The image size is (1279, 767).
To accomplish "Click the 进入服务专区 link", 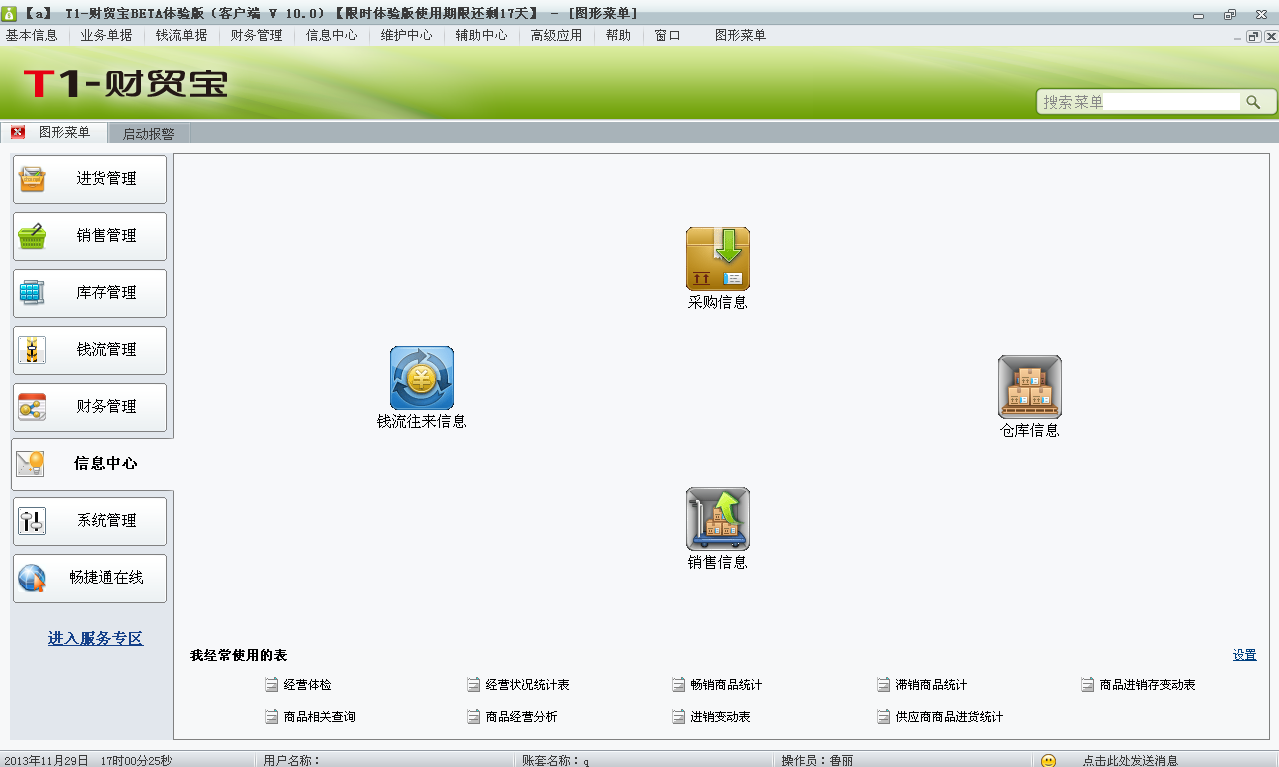I will tap(95, 638).
